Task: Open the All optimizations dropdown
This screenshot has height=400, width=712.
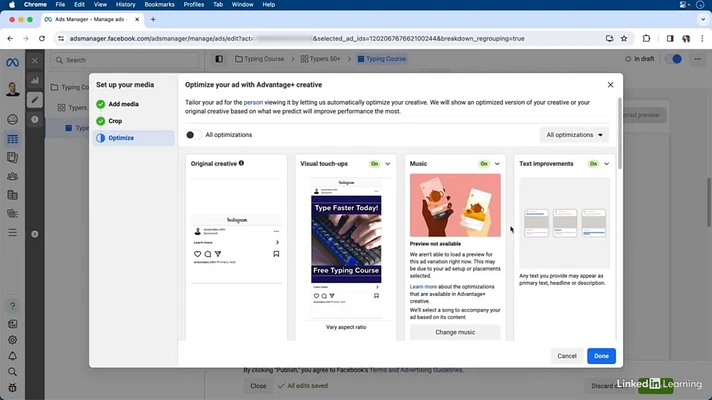Action: coord(574,135)
